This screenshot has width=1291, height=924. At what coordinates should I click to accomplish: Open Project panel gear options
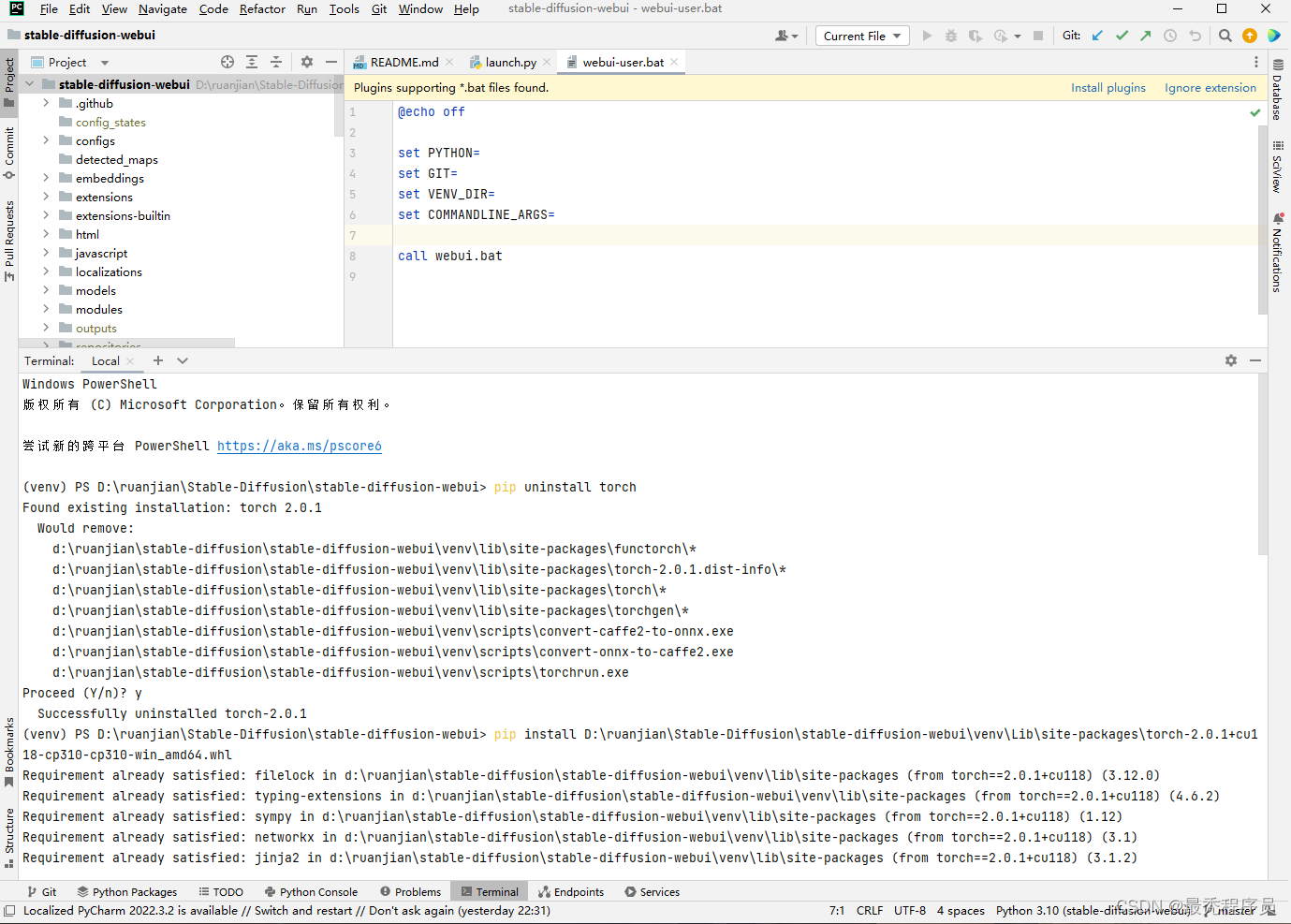click(307, 62)
